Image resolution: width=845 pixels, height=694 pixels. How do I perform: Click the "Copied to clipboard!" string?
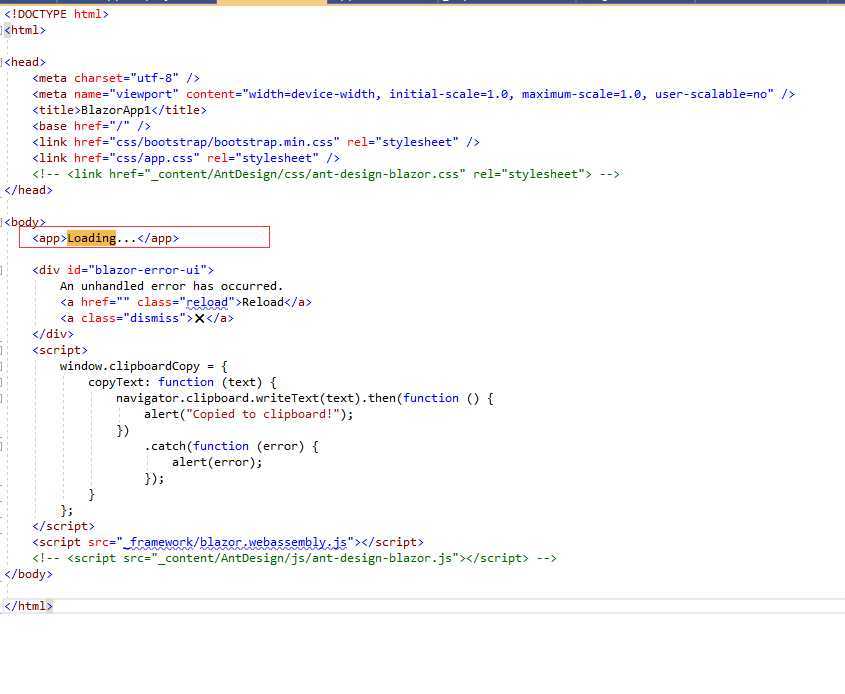point(263,414)
